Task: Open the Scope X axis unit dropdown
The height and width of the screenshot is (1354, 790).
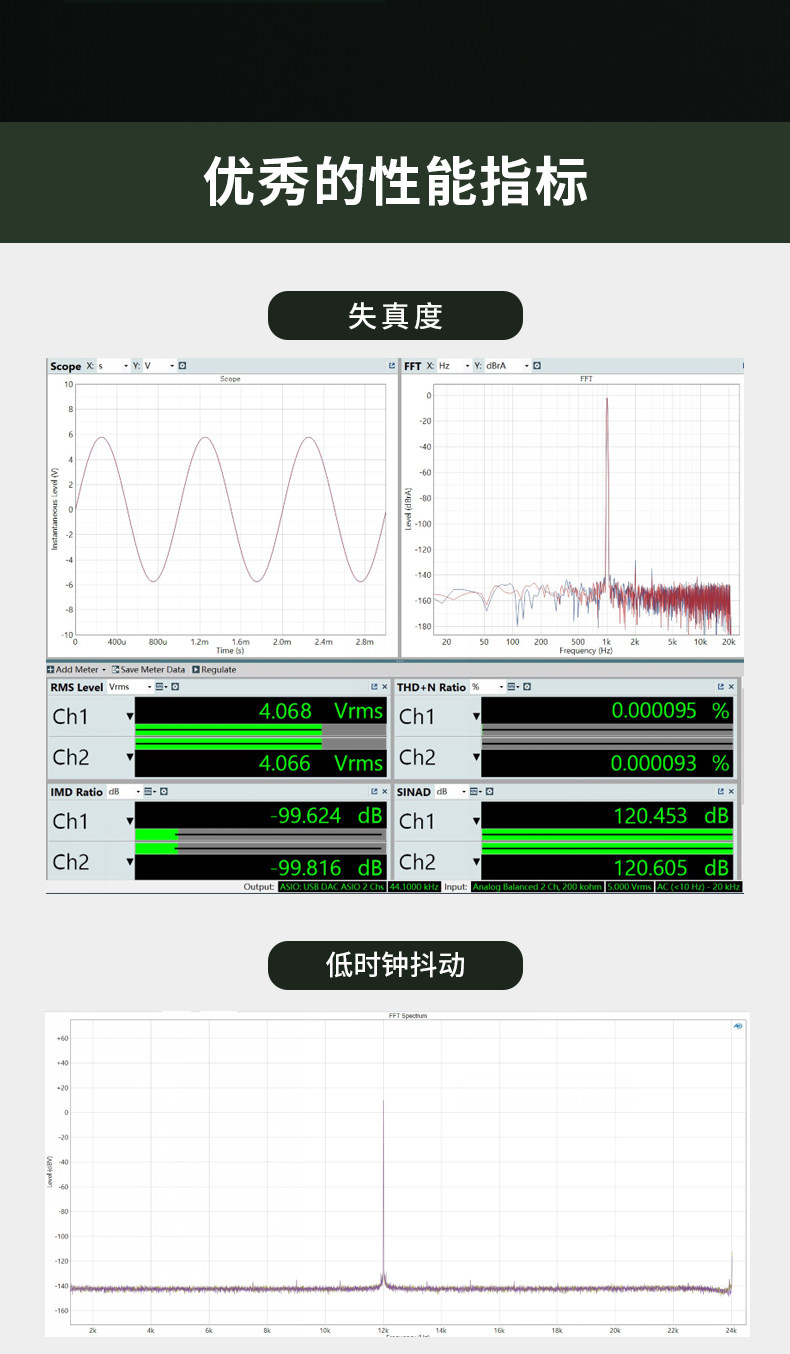Action: click(113, 366)
